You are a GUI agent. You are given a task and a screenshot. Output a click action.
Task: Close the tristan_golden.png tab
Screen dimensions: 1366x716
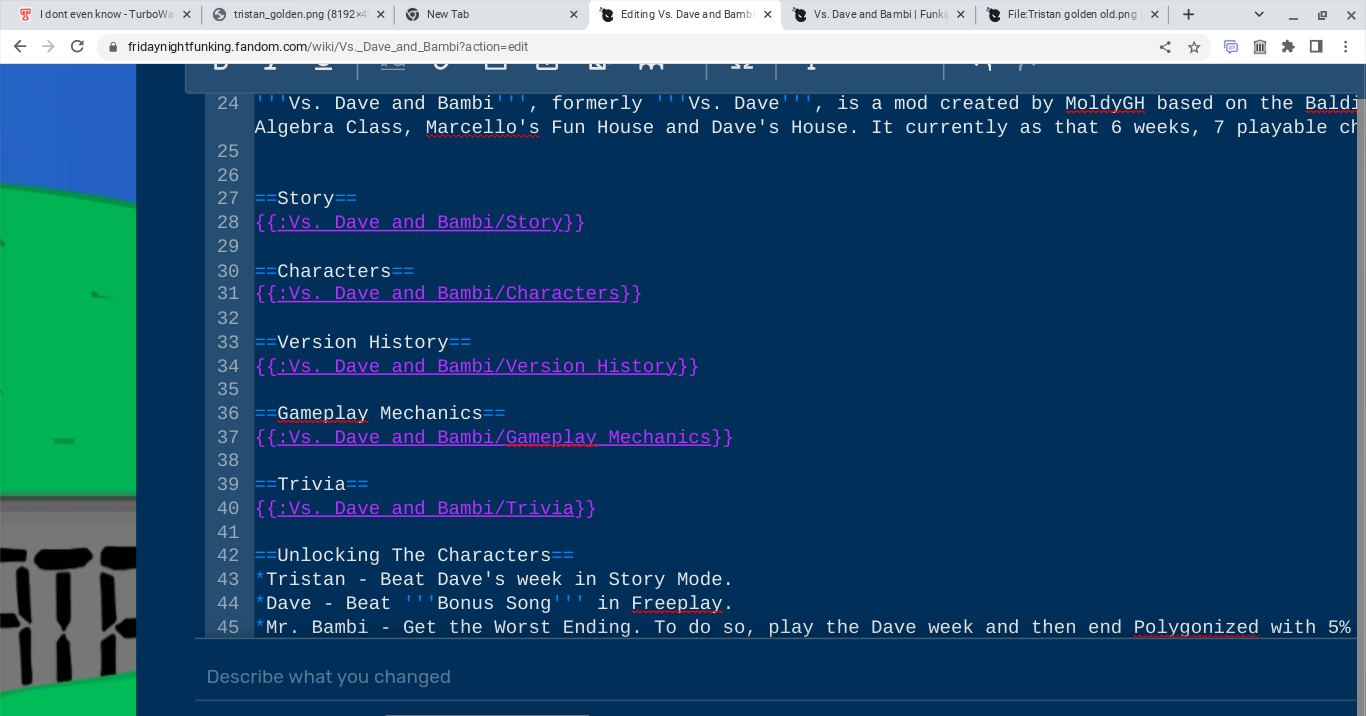coord(380,15)
